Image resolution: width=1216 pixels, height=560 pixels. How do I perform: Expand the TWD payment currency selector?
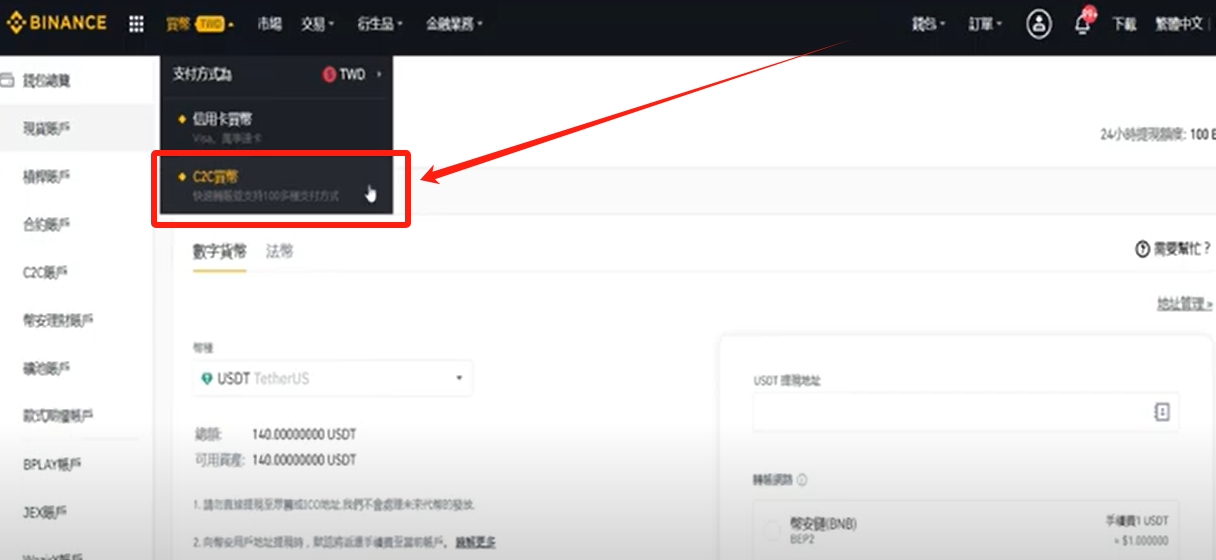coord(352,75)
